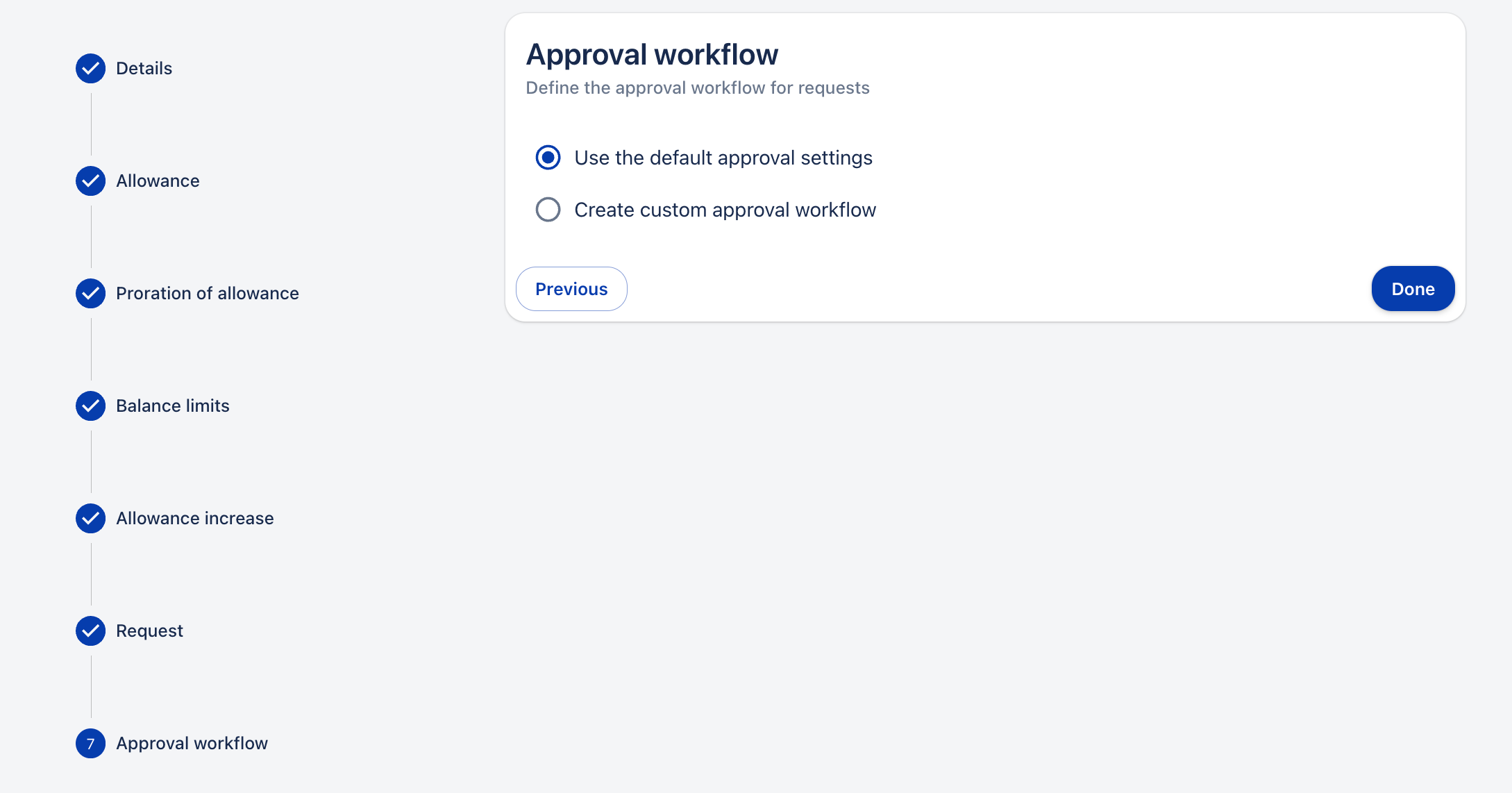Click the Allowance step checkmark icon
Screen dimensions: 1512x793
coord(90,181)
